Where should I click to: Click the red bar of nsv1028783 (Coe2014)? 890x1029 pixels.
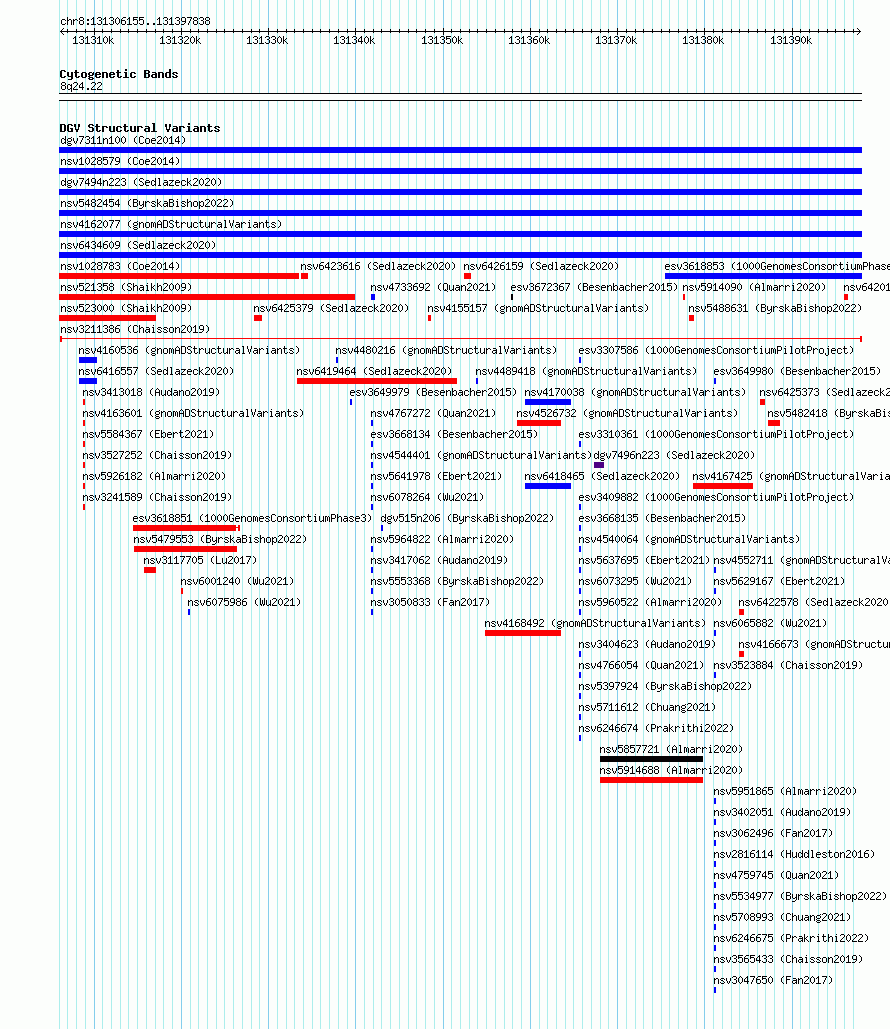click(x=179, y=276)
